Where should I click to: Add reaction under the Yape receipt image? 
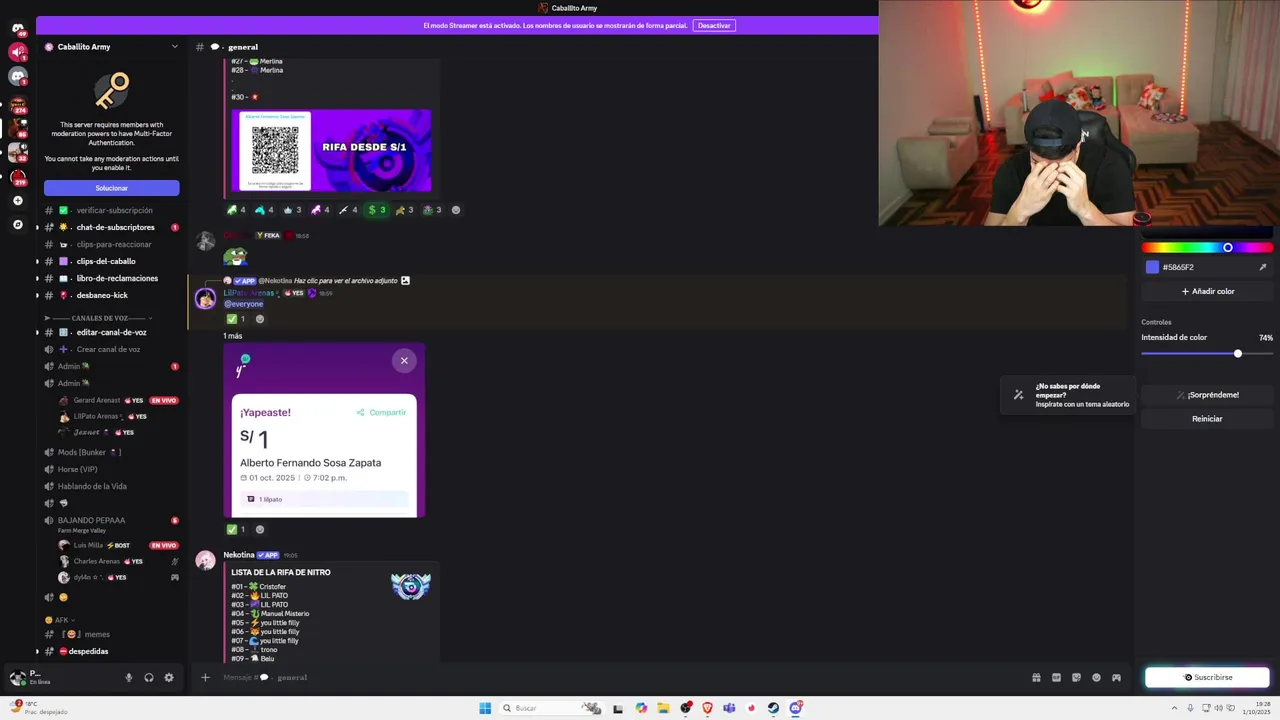(260, 529)
